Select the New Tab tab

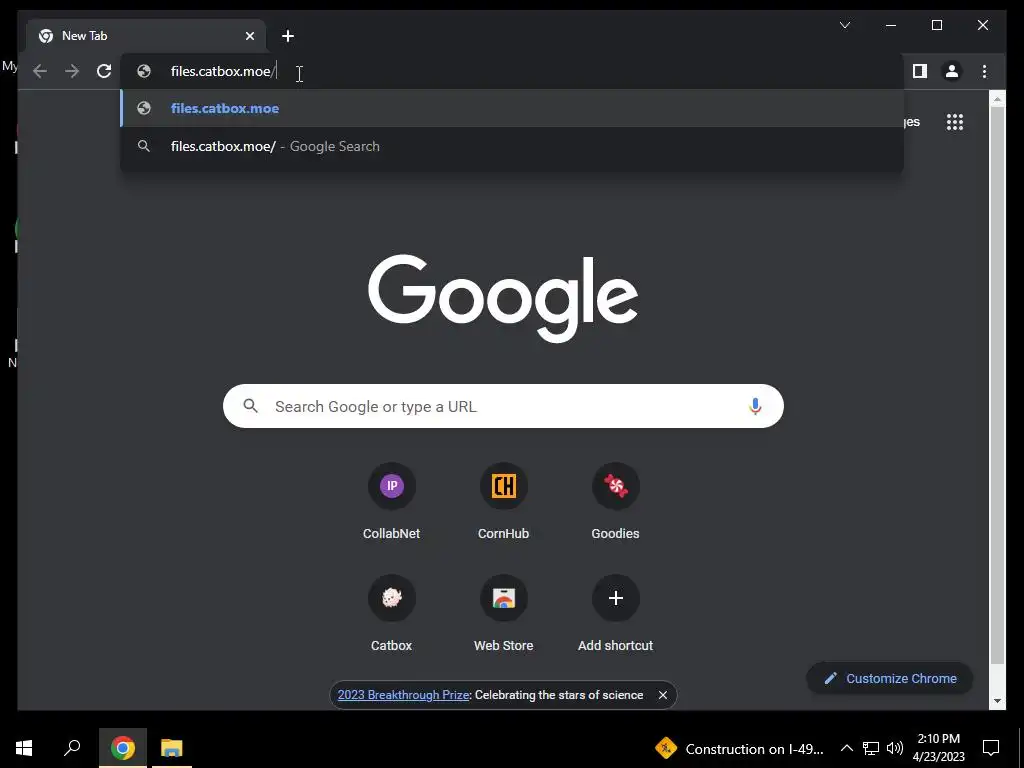(146, 36)
